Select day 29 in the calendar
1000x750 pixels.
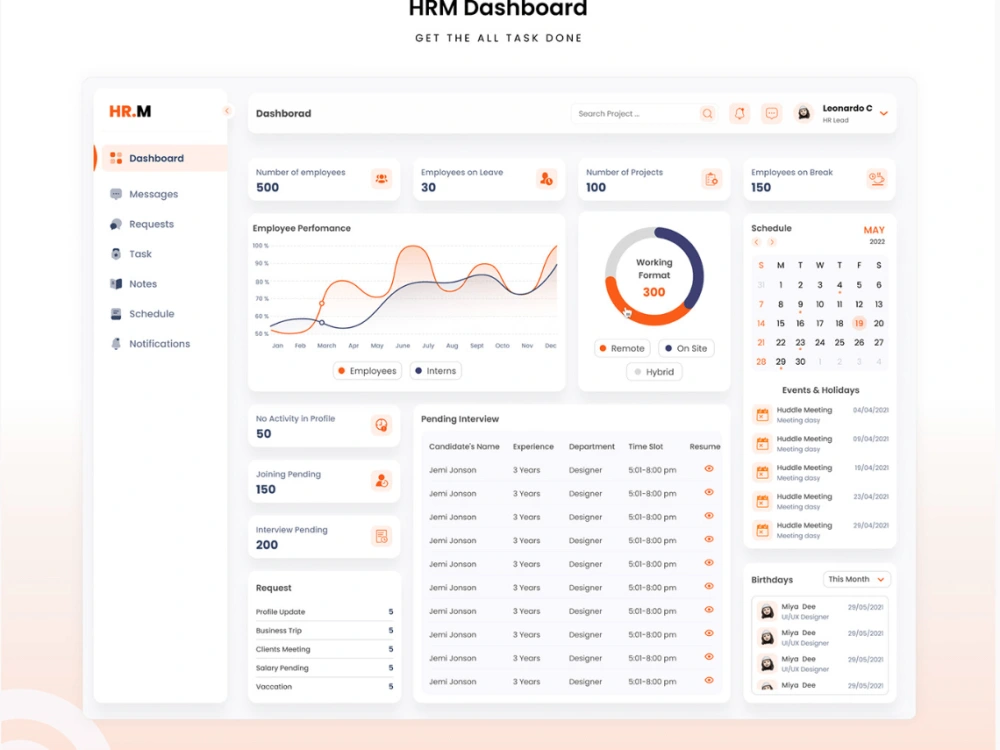(x=781, y=362)
